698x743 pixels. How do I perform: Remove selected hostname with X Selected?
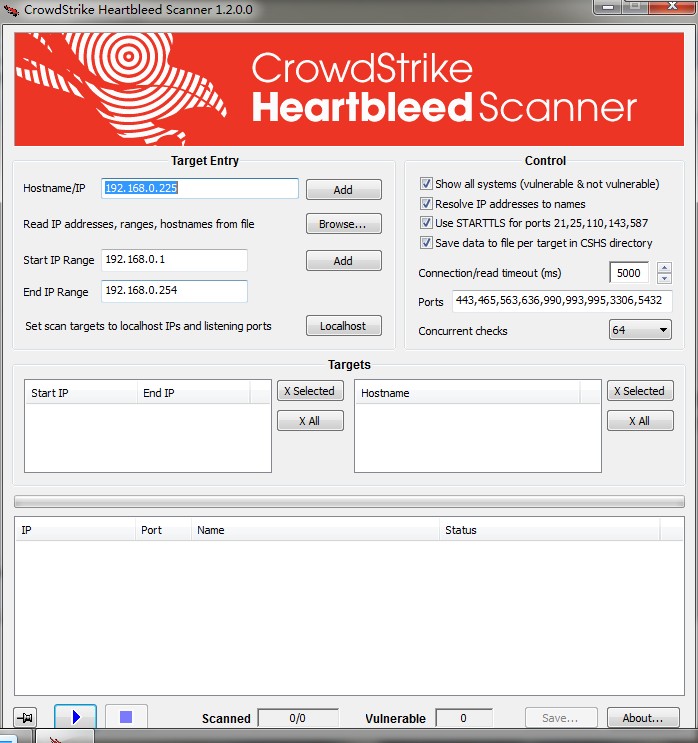[x=640, y=391]
